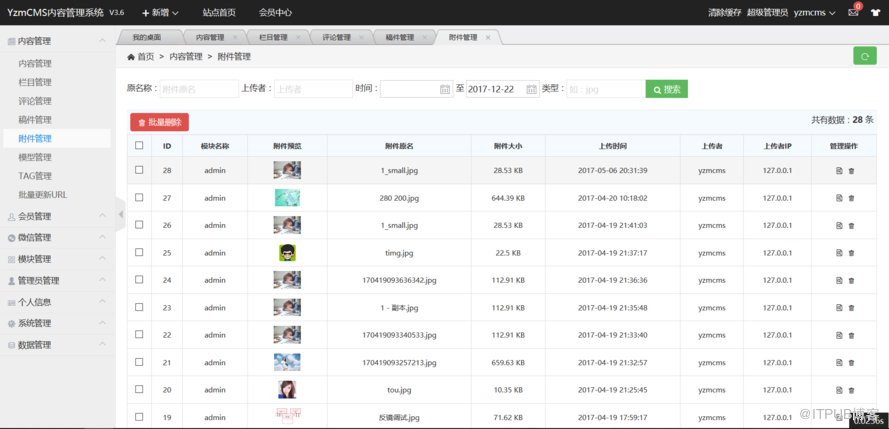Image resolution: width=889 pixels, height=429 pixels.
Task: Delete 170419093340533.jpg attachment
Action: click(x=851, y=335)
